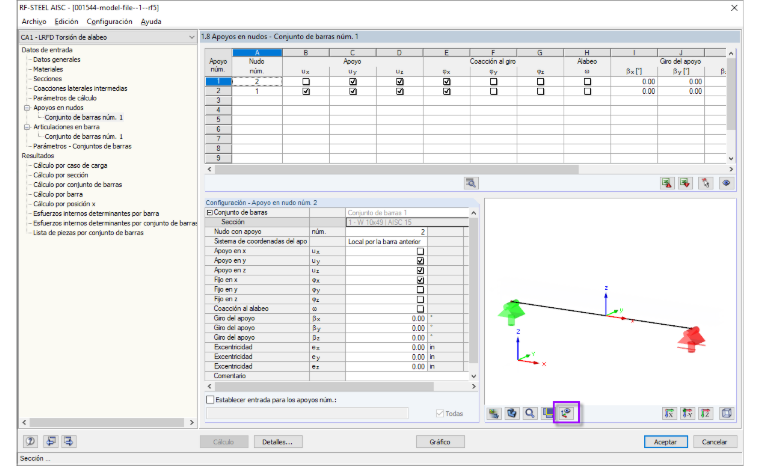Uncheck 'Fijo en x' in configuration panel
The height and width of the screenshot is (466, 760).
(x=420, y=280)
